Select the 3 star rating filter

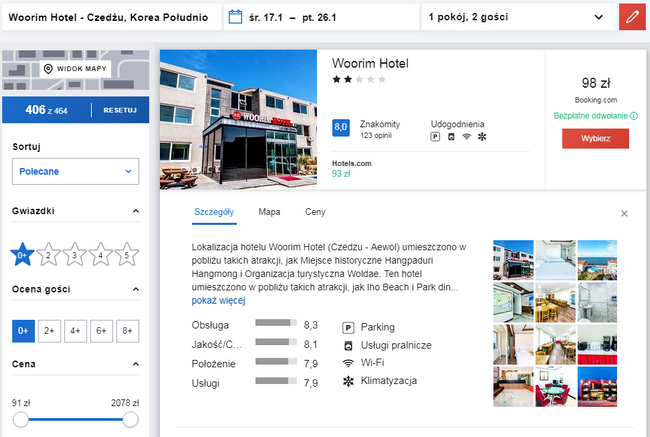(x=75, y=255)
